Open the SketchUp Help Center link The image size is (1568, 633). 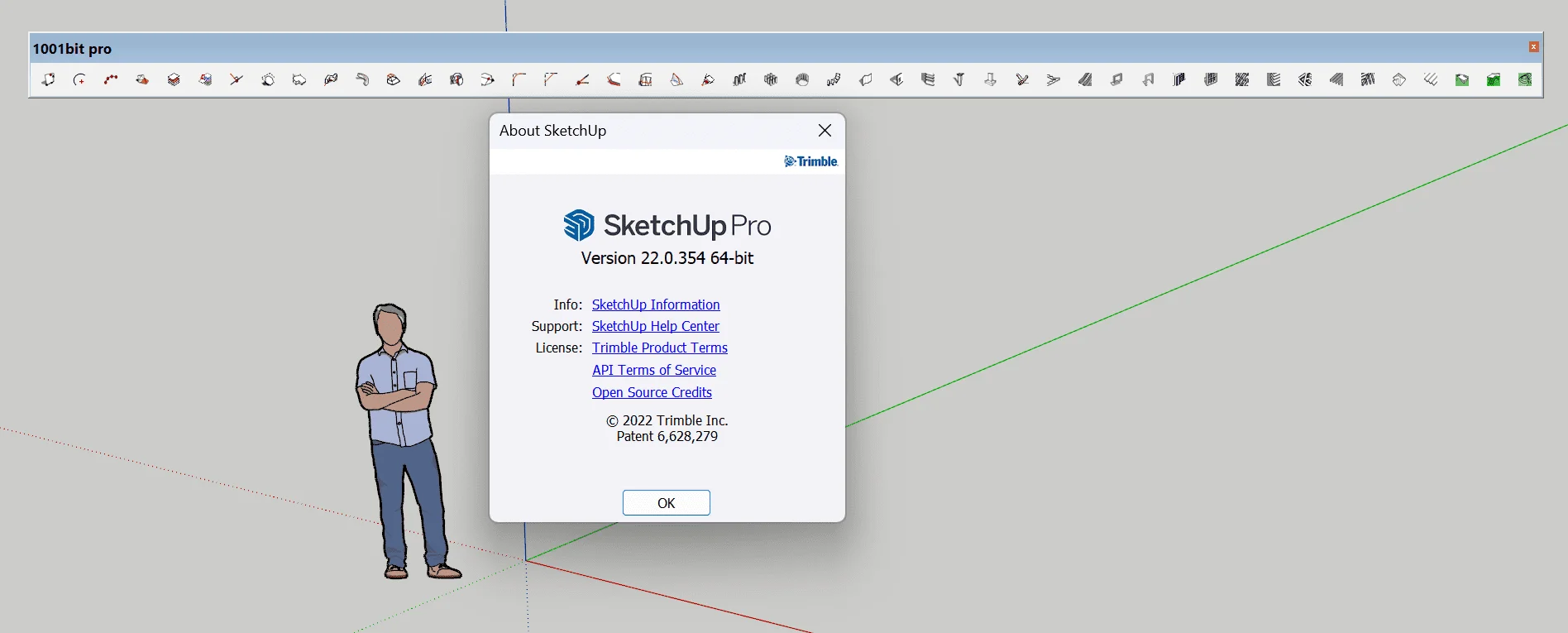pyautogui.click(x=656, y=326)
